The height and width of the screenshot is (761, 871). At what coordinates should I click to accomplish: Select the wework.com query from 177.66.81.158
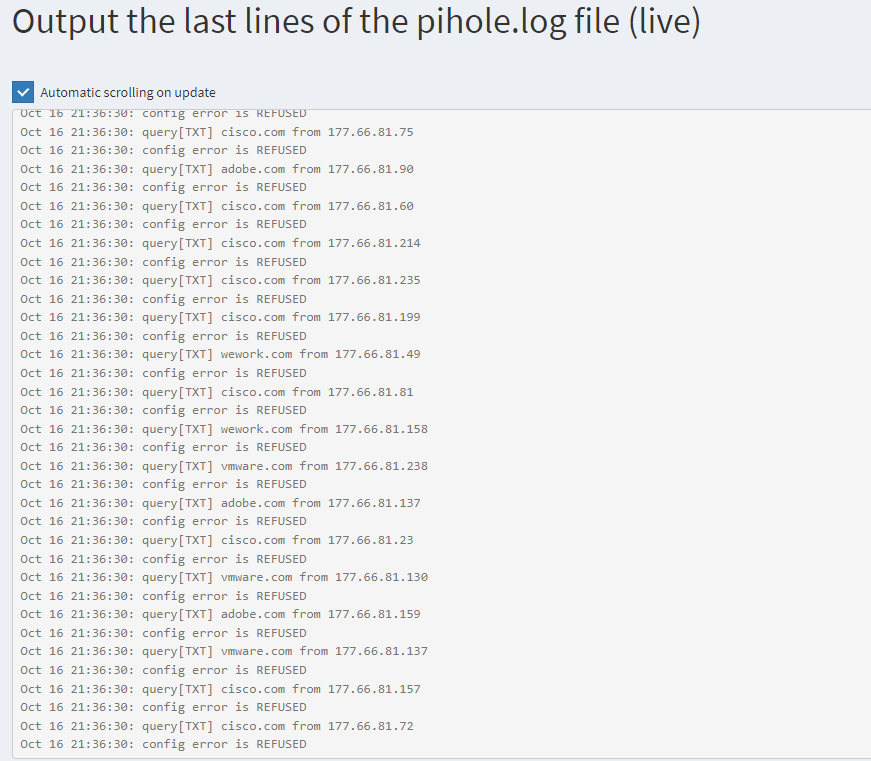pos(224,429)
